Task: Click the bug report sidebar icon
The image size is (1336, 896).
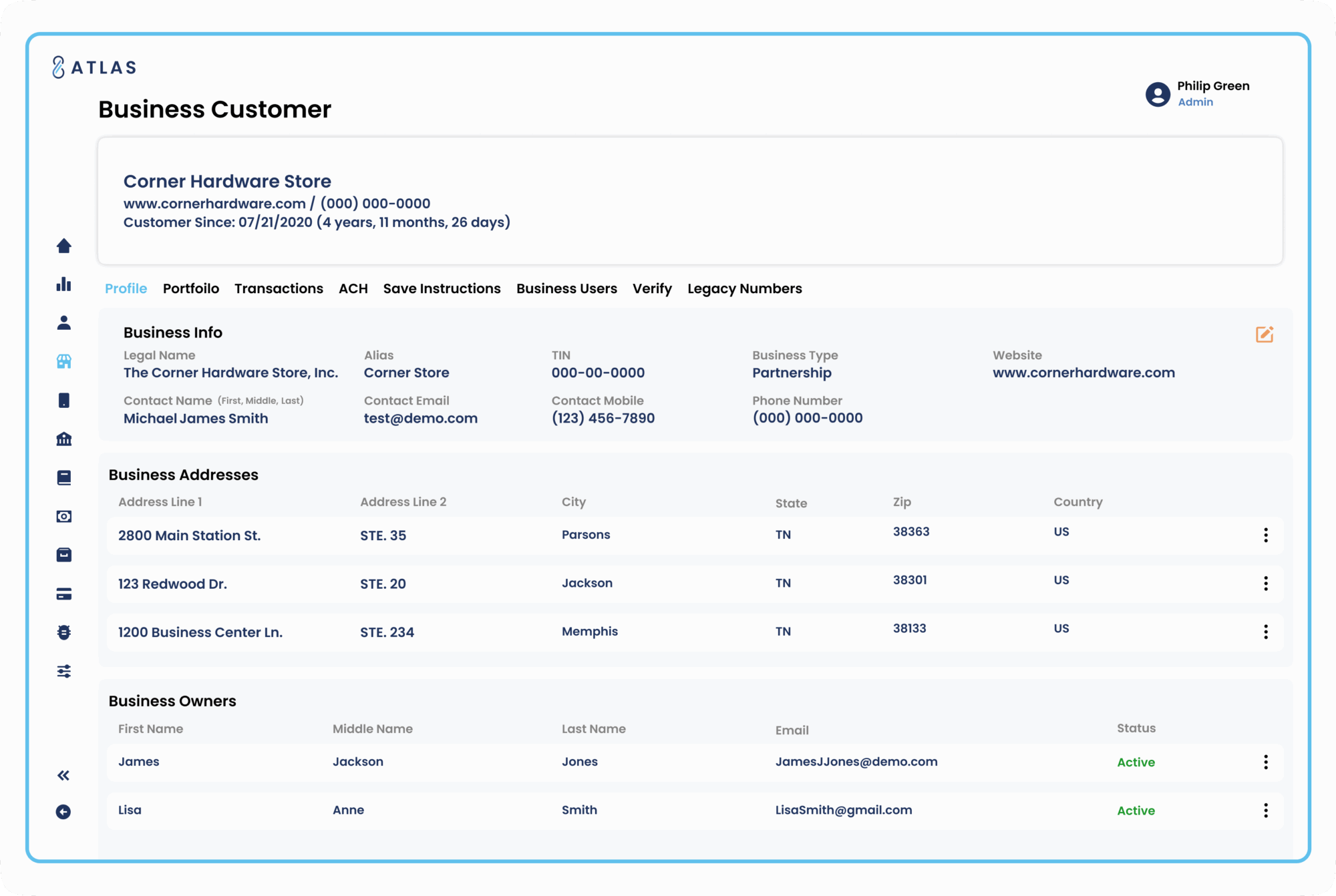Action: (x=64, y=632)
